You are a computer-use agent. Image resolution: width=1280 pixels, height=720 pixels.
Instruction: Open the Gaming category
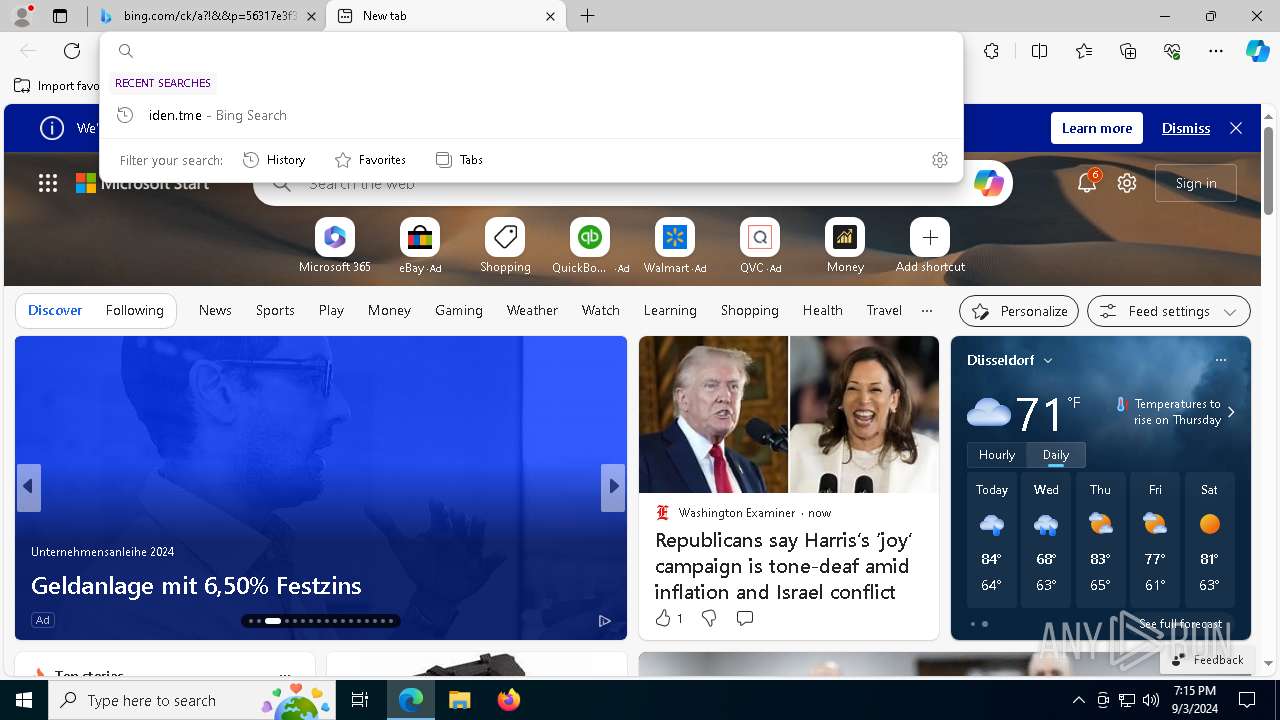click(459, 311)
